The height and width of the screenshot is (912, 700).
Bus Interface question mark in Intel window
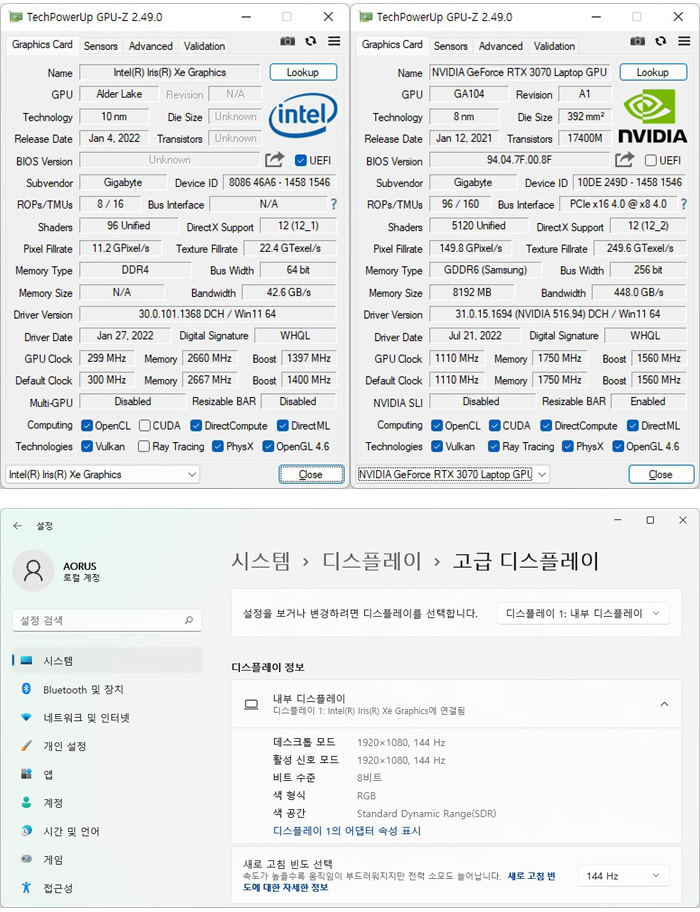point(334,204)
